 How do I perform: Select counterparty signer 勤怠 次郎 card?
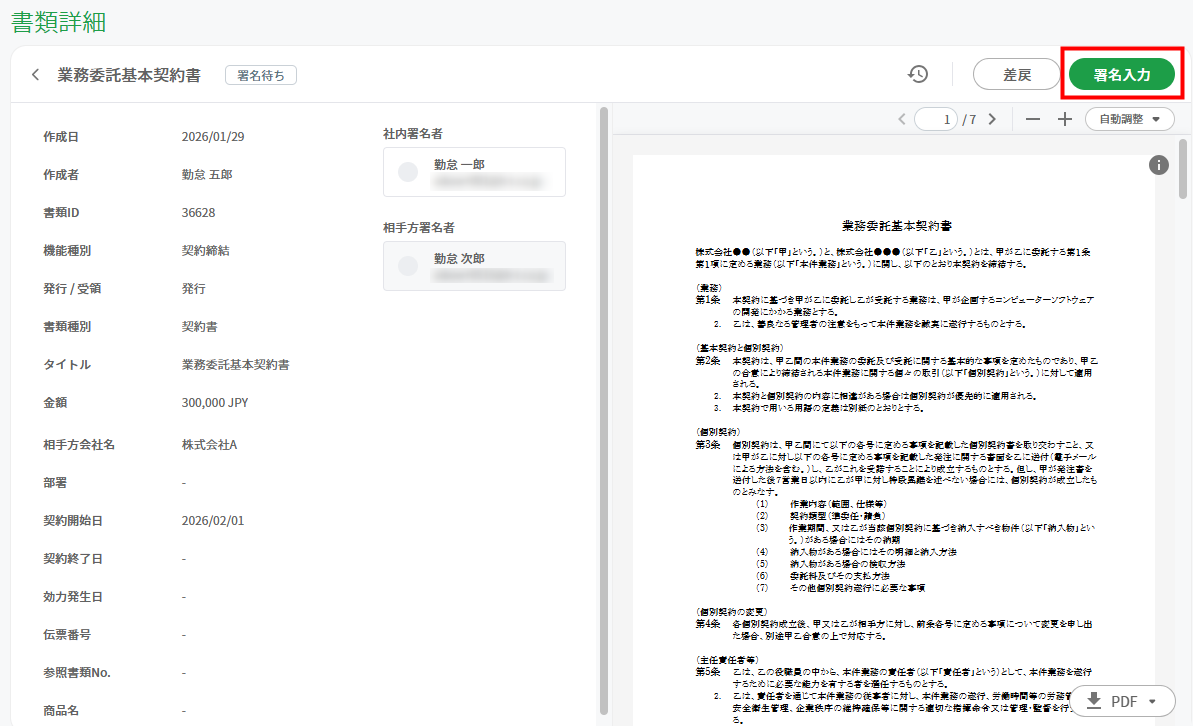pyautogui.click(x=474, y=266)
